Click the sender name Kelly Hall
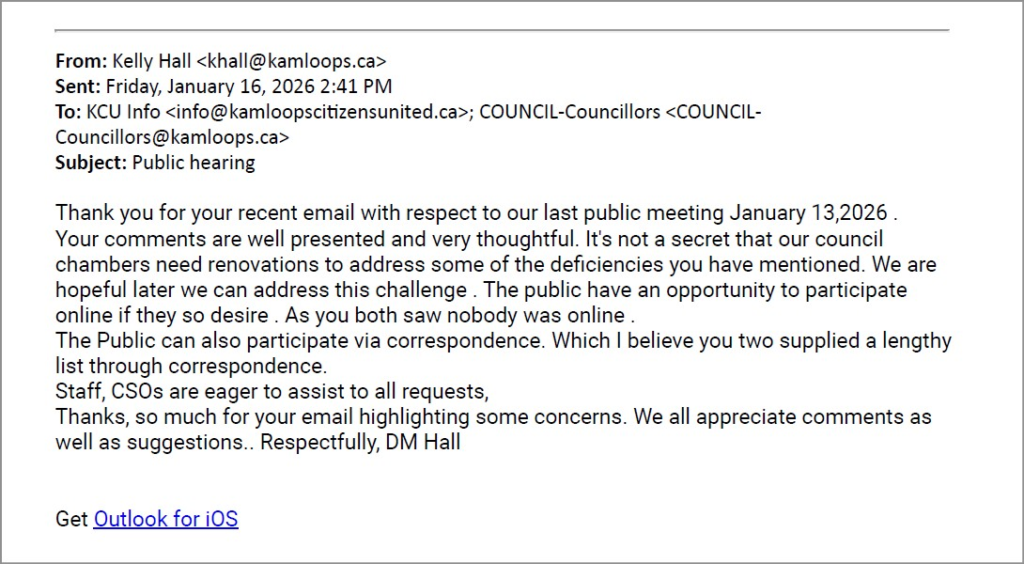The image size is (1024, 564). click(153, 60)
